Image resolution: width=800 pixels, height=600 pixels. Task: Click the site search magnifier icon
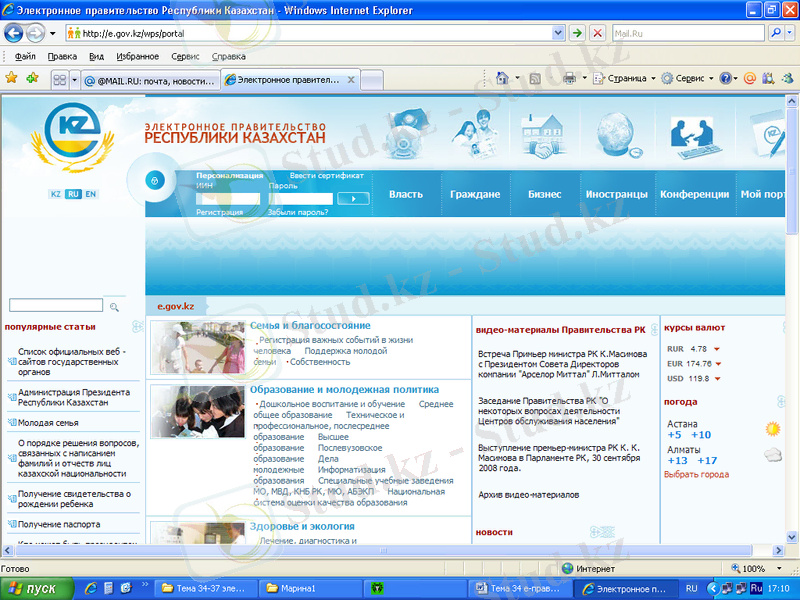coord(114,307)
